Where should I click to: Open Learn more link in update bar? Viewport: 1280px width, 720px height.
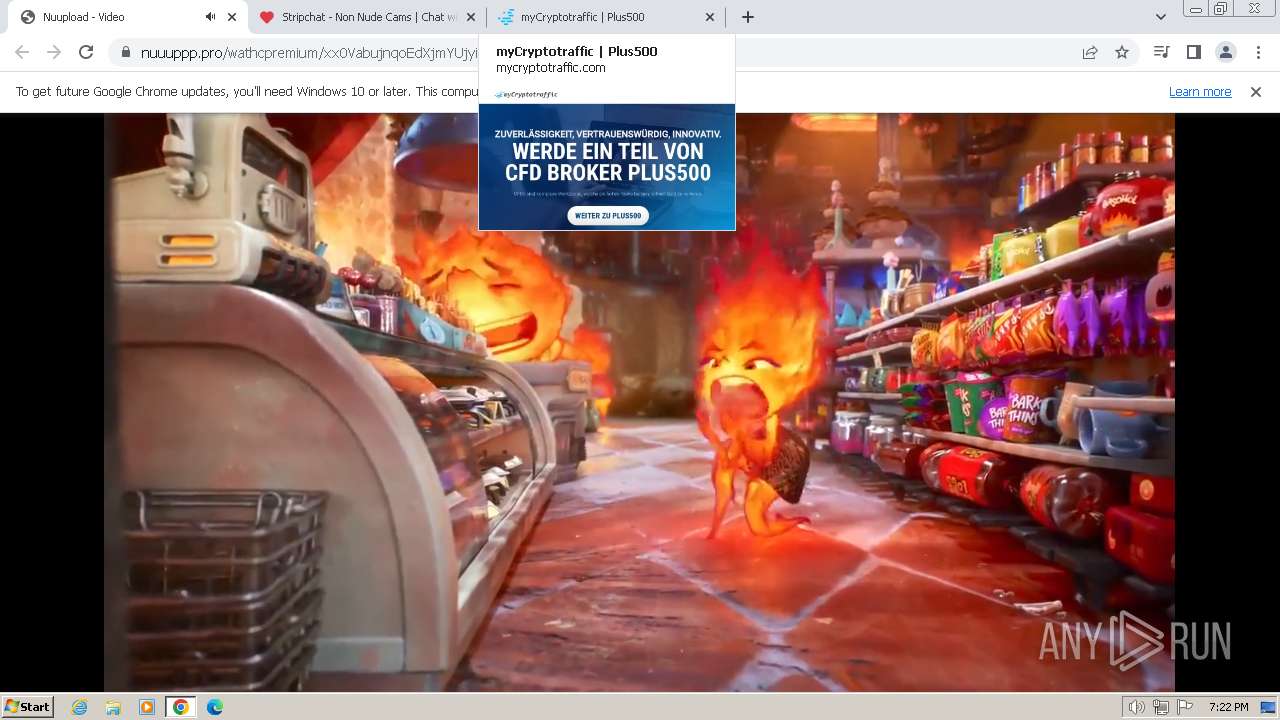point(1200,92)
